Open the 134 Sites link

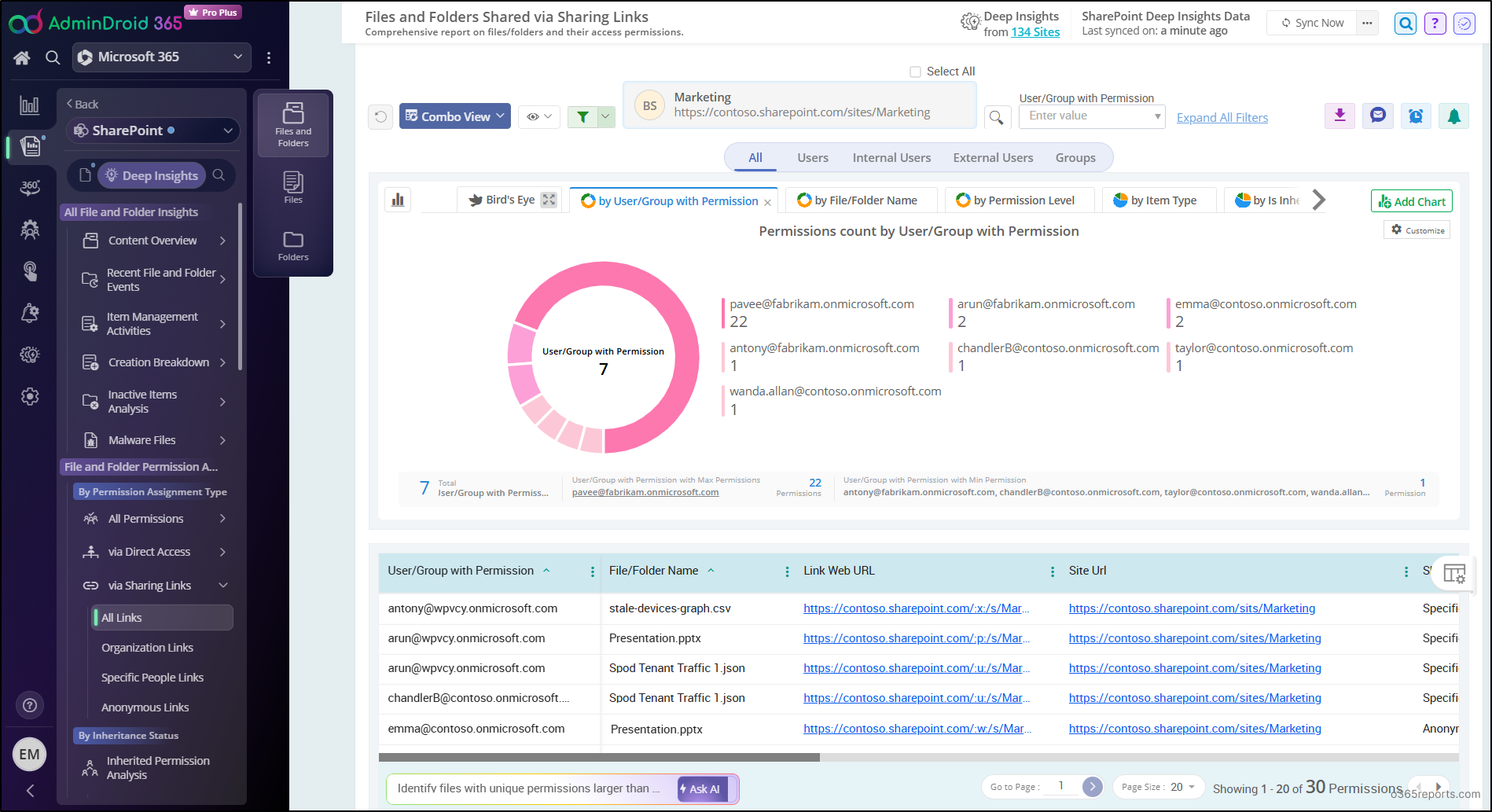click(1035, 32)
